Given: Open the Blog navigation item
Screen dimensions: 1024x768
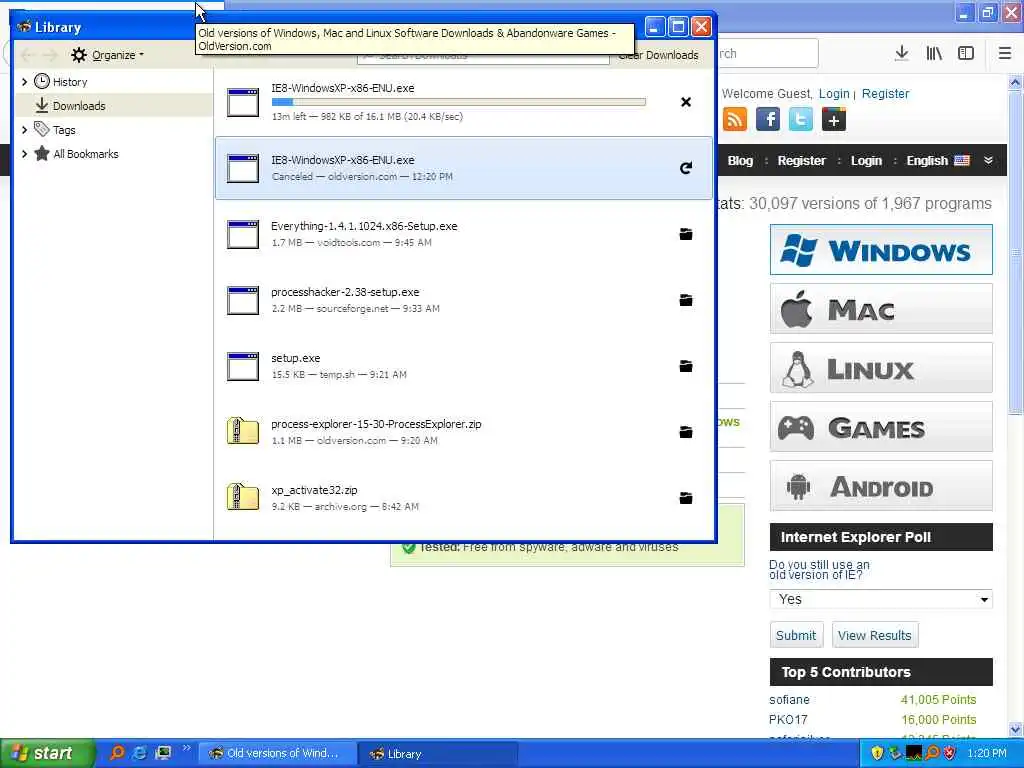Looking at the screenshot, I should coord(740,161).
